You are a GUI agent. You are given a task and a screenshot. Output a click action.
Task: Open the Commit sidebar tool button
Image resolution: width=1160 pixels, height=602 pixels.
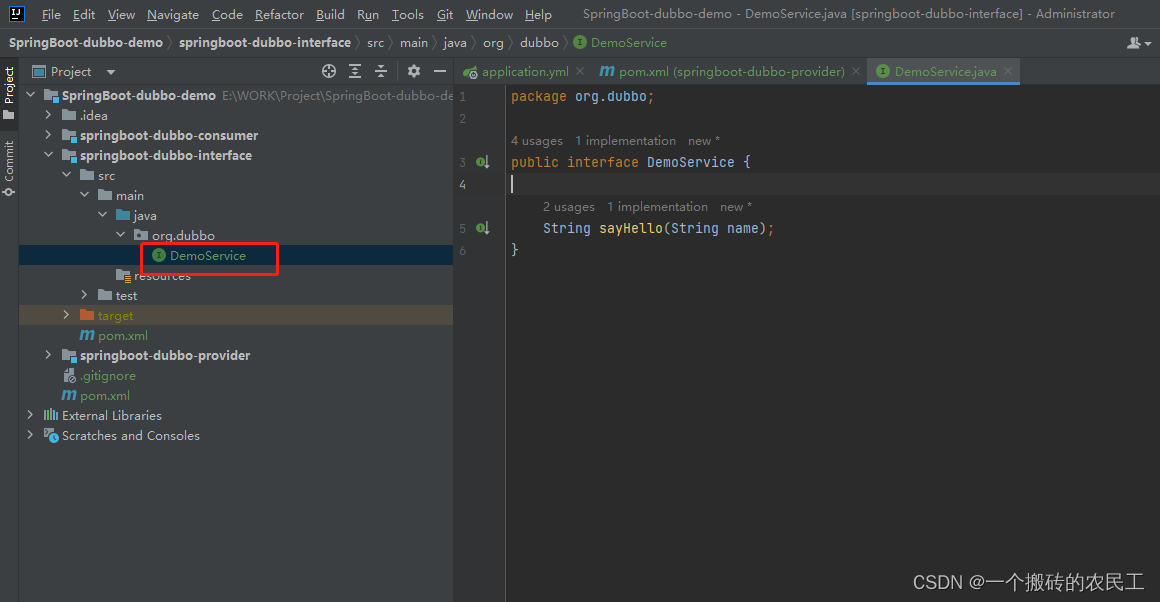[x=9, y=169]
